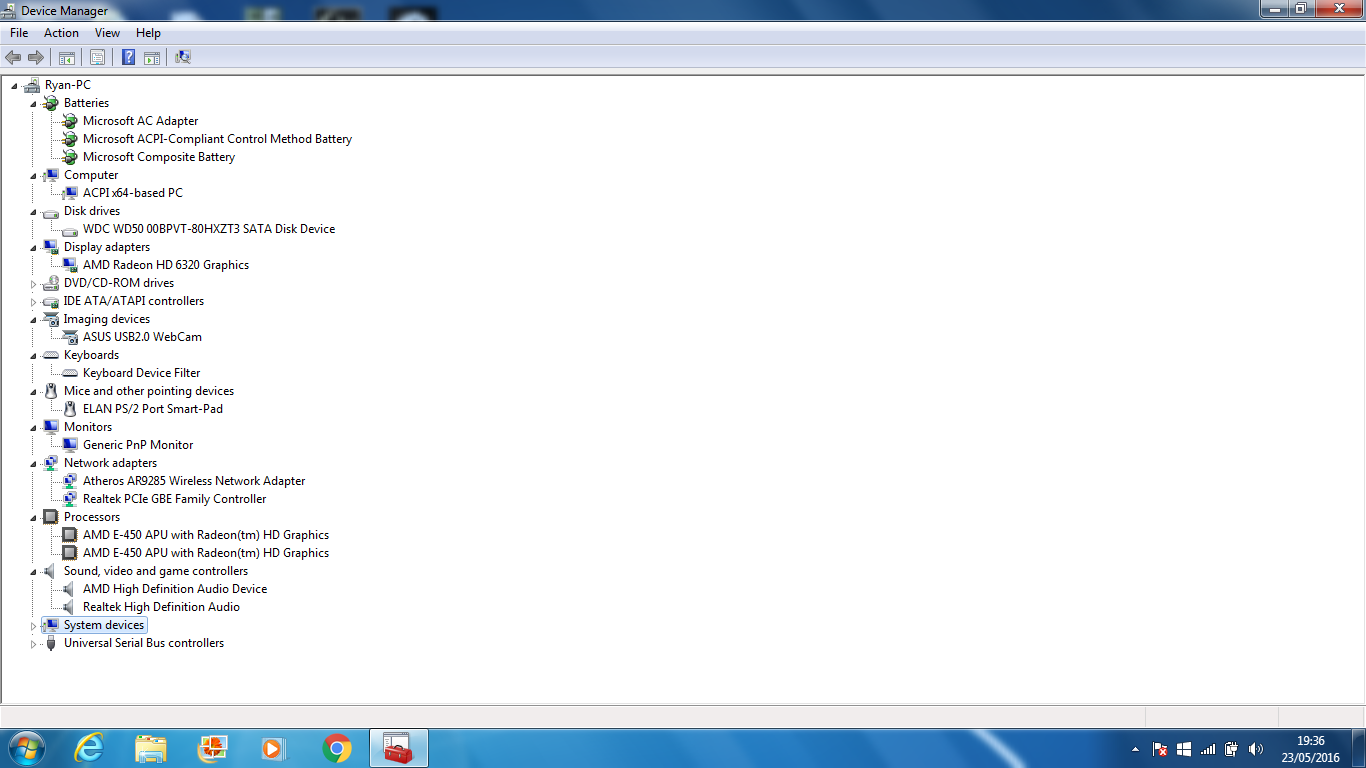The width and height of the screenshot is (1366, 768).
Task: Click the Atheros AR9285 adapter icon
Action: (69, 481)
